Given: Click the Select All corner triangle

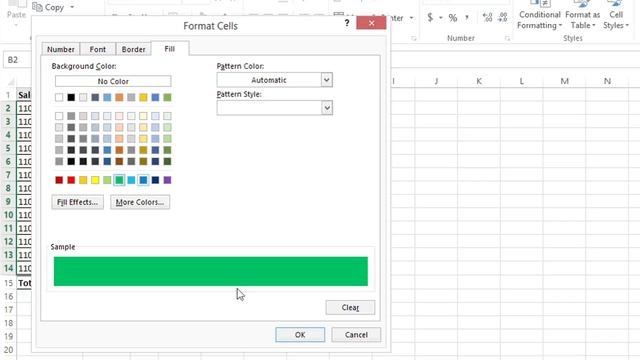Looking at the screenshot, I should (11, 82).
